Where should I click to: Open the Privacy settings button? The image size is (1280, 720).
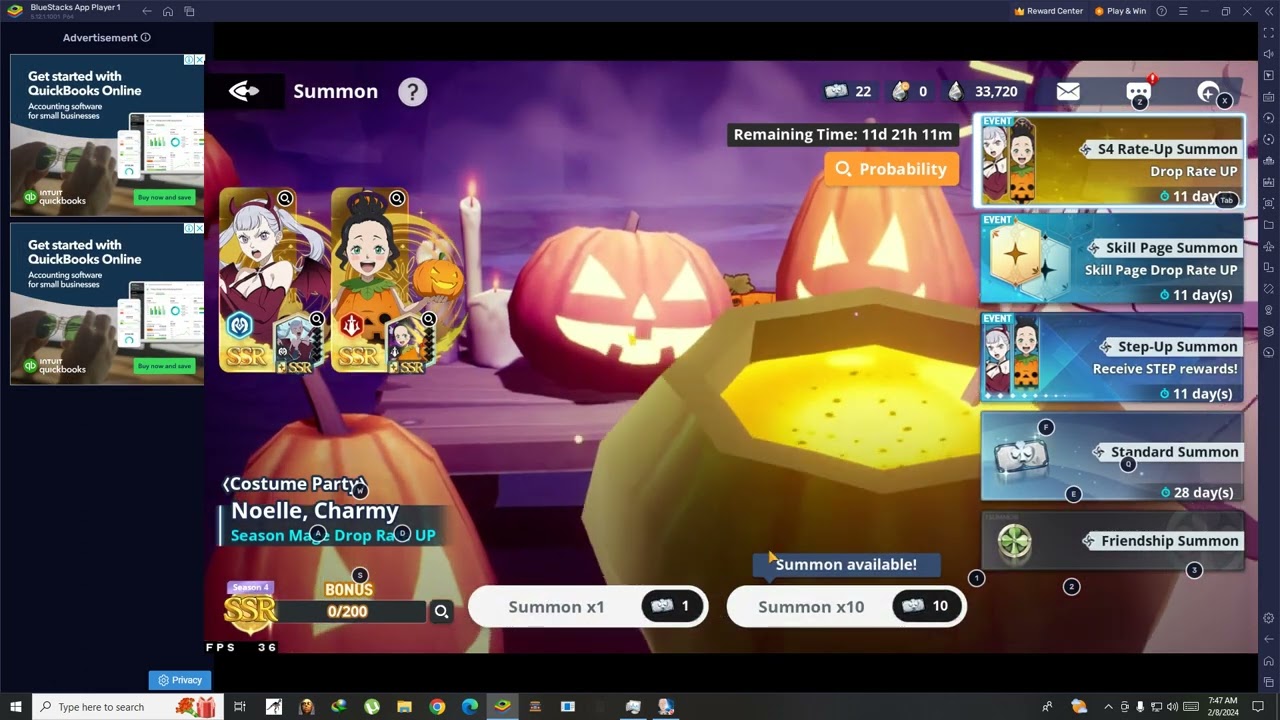point(180,680)
